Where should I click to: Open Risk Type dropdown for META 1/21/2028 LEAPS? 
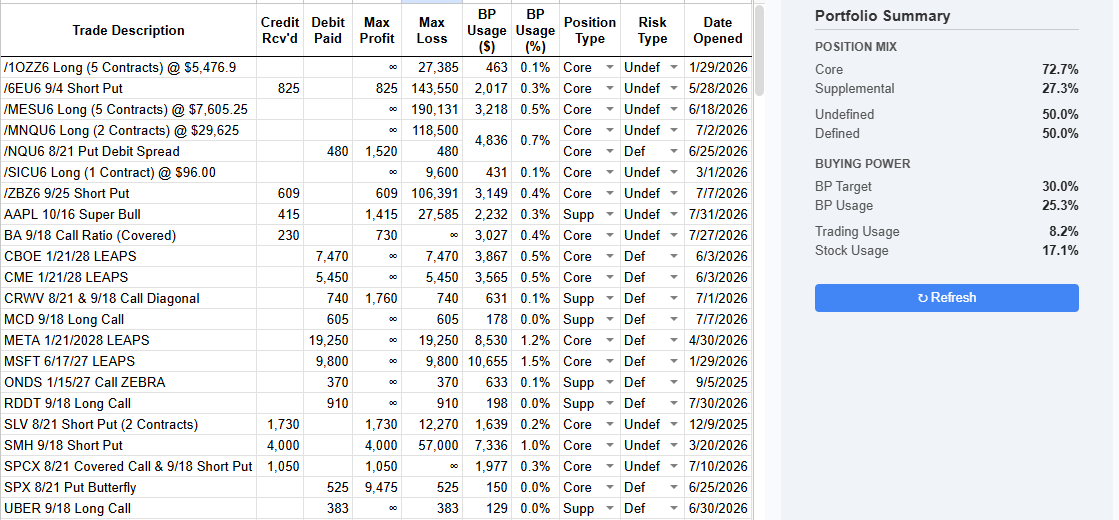click(x=674, y=340)
